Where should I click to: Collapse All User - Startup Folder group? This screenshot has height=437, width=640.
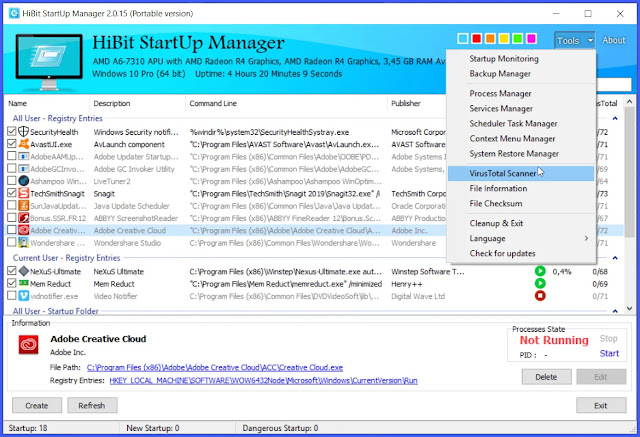coord(615,311)
